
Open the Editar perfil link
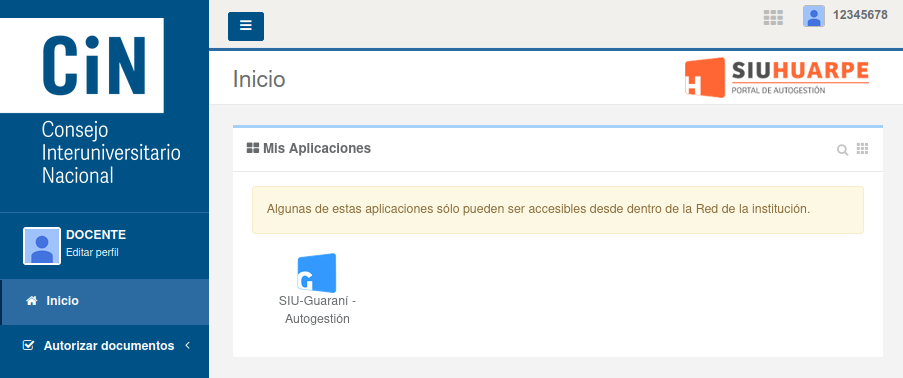pos(92,252)
